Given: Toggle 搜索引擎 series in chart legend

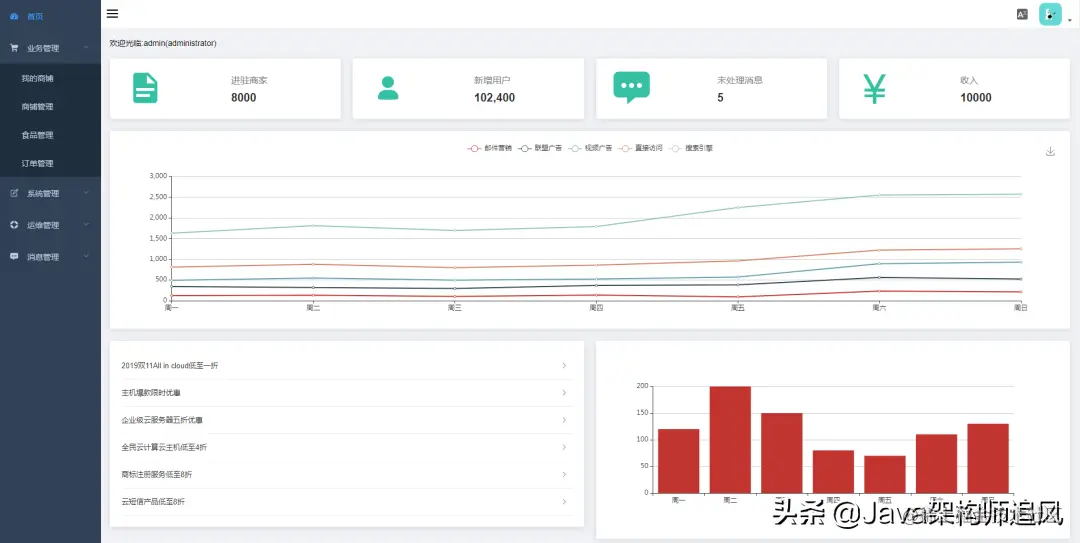Looking at the screenshot, I should tap(691, 148).
